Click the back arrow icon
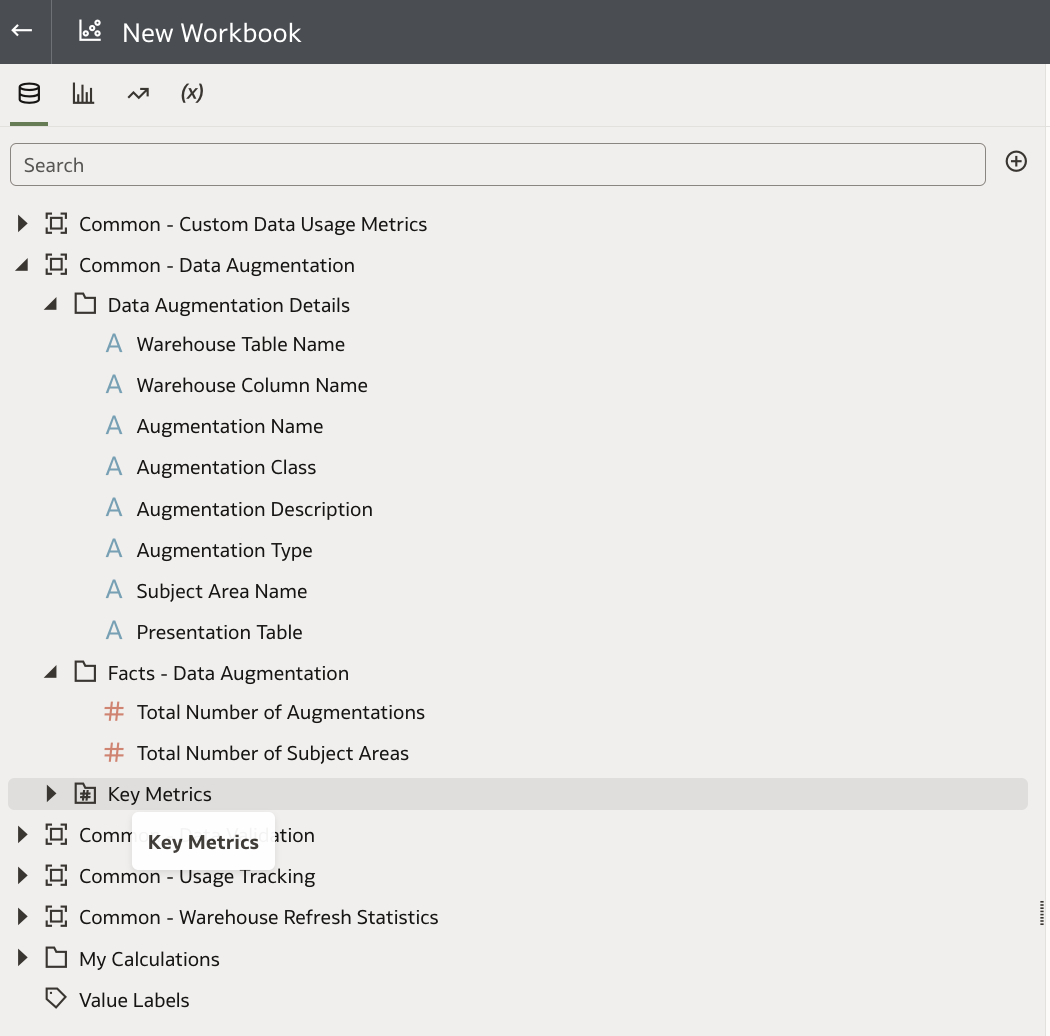Screen dimensions: 1050x1036 point(22,31)
